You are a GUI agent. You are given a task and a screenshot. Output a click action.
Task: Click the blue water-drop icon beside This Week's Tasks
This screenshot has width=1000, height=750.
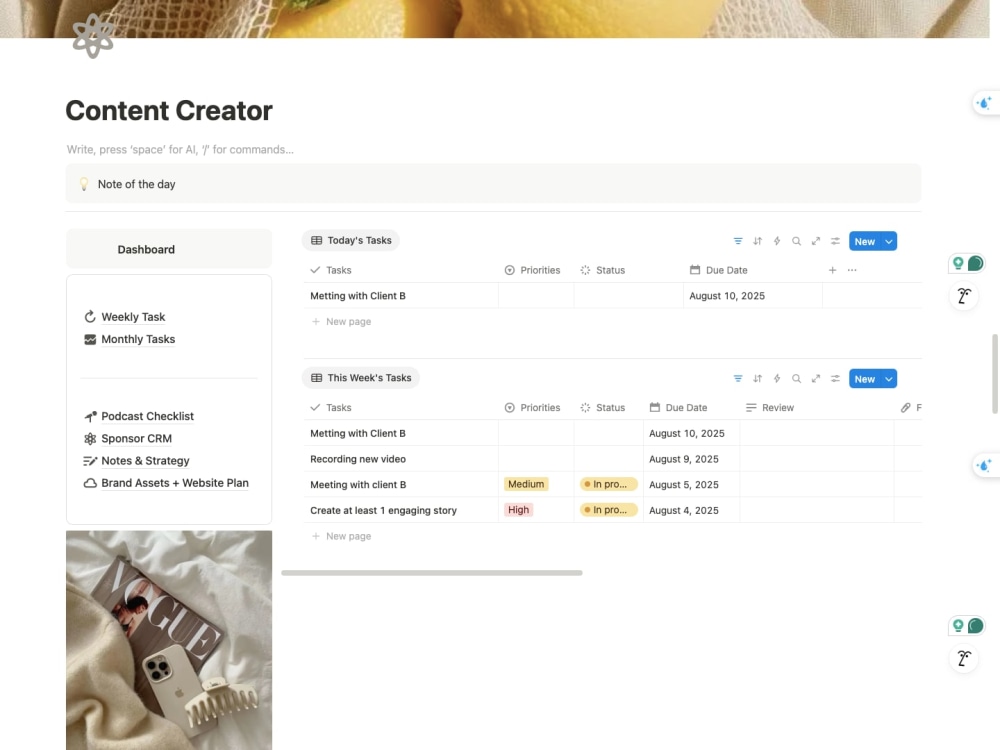click(x=985, y=466)
